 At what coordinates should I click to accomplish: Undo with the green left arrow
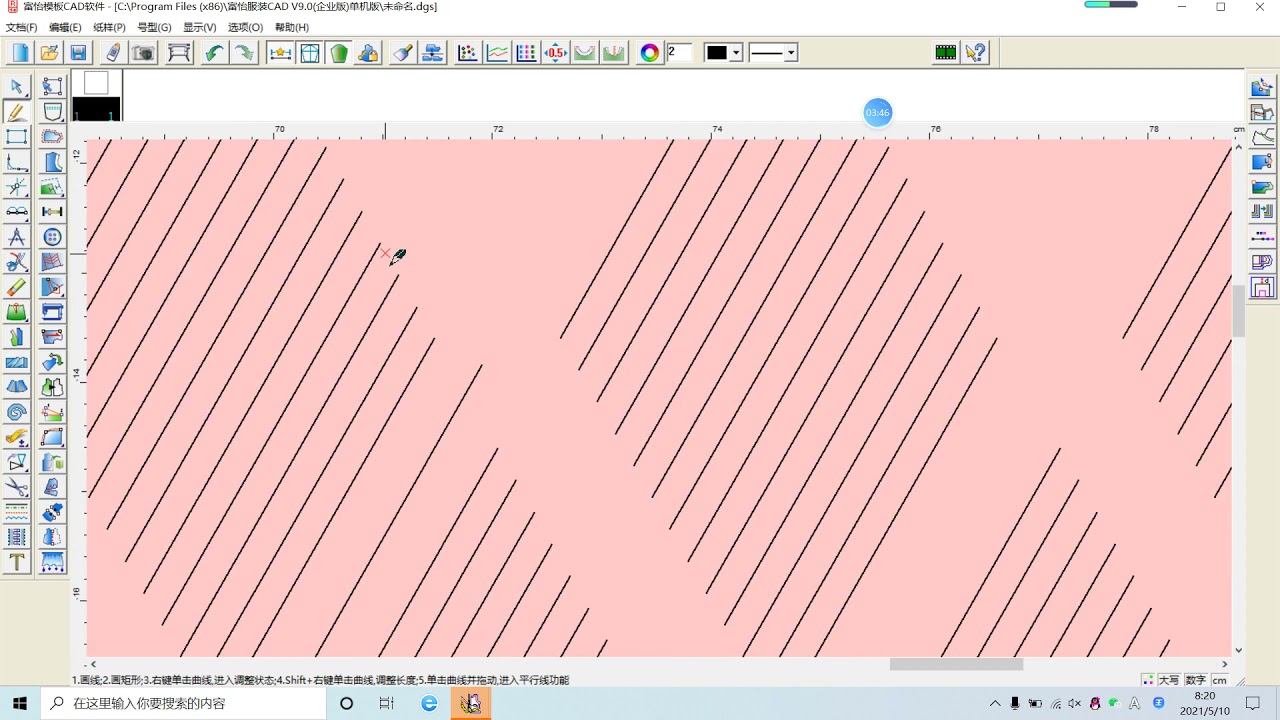click(x=214, y=53)
